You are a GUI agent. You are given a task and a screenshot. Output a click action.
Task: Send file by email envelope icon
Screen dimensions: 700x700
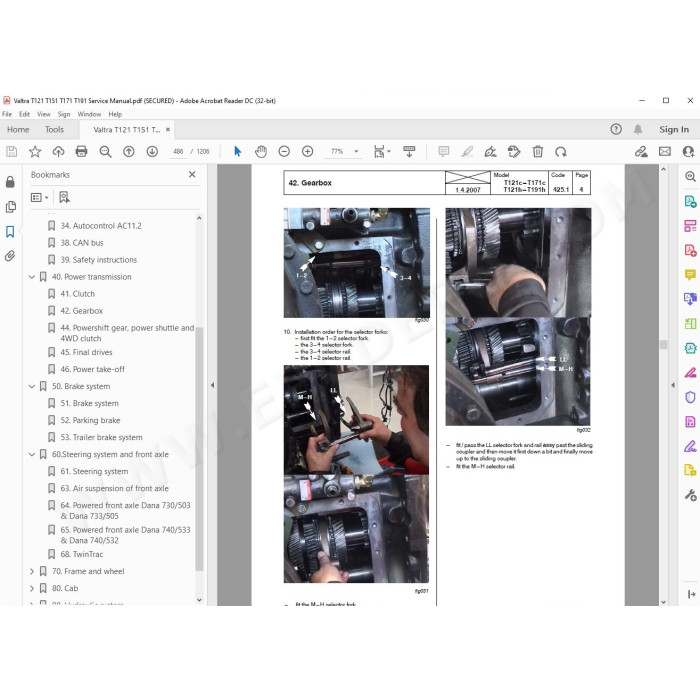(665, 152)
